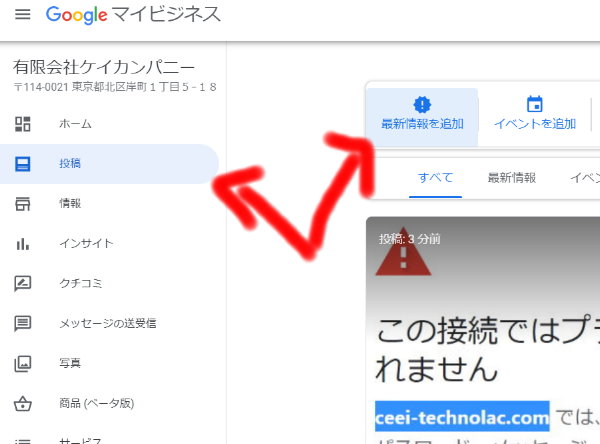600x444 pixels.
Task: Switch to the すべて tab
Action: [x=435, y=178]
